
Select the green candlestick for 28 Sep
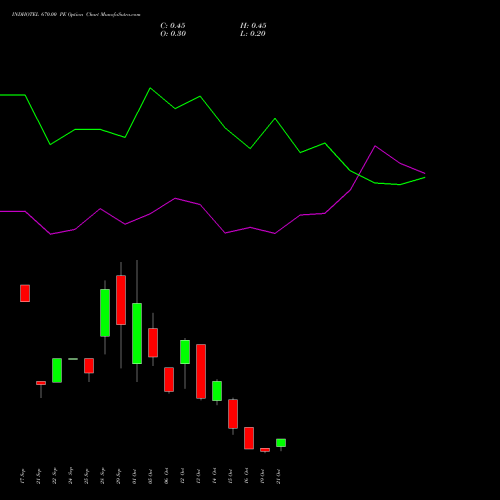[x=105, y=313]
